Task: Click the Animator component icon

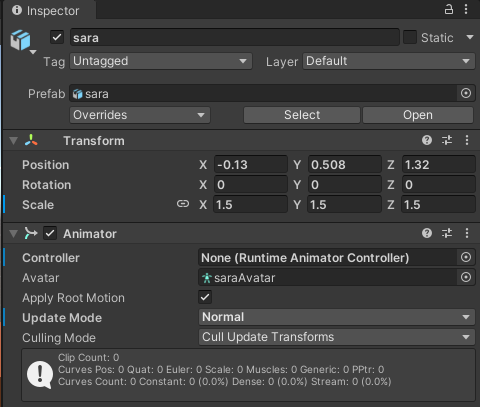Action: coord(31,233)
